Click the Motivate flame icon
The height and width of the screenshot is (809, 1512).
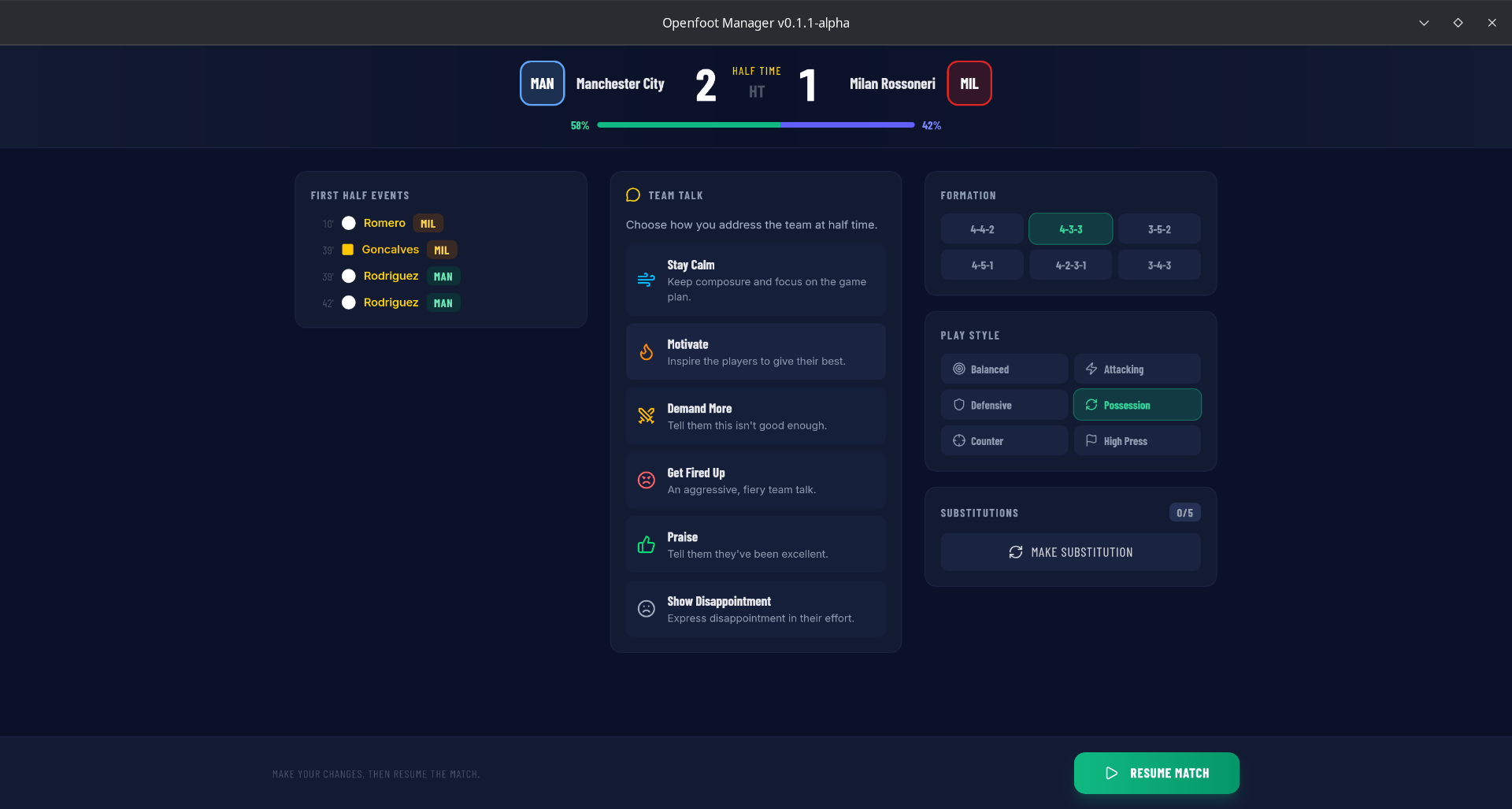[x=646, y=351]
